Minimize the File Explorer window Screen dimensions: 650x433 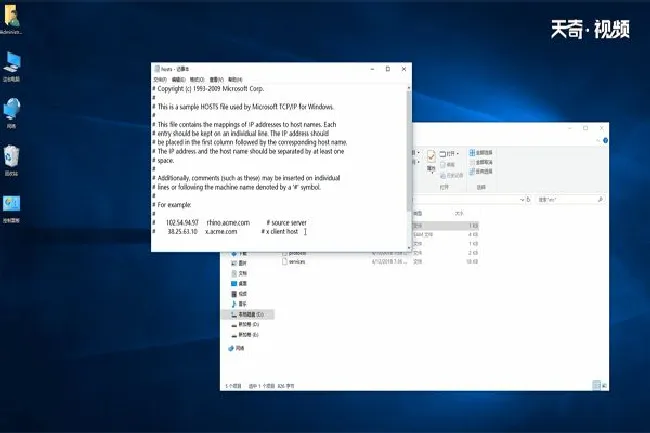coord(570,128)
